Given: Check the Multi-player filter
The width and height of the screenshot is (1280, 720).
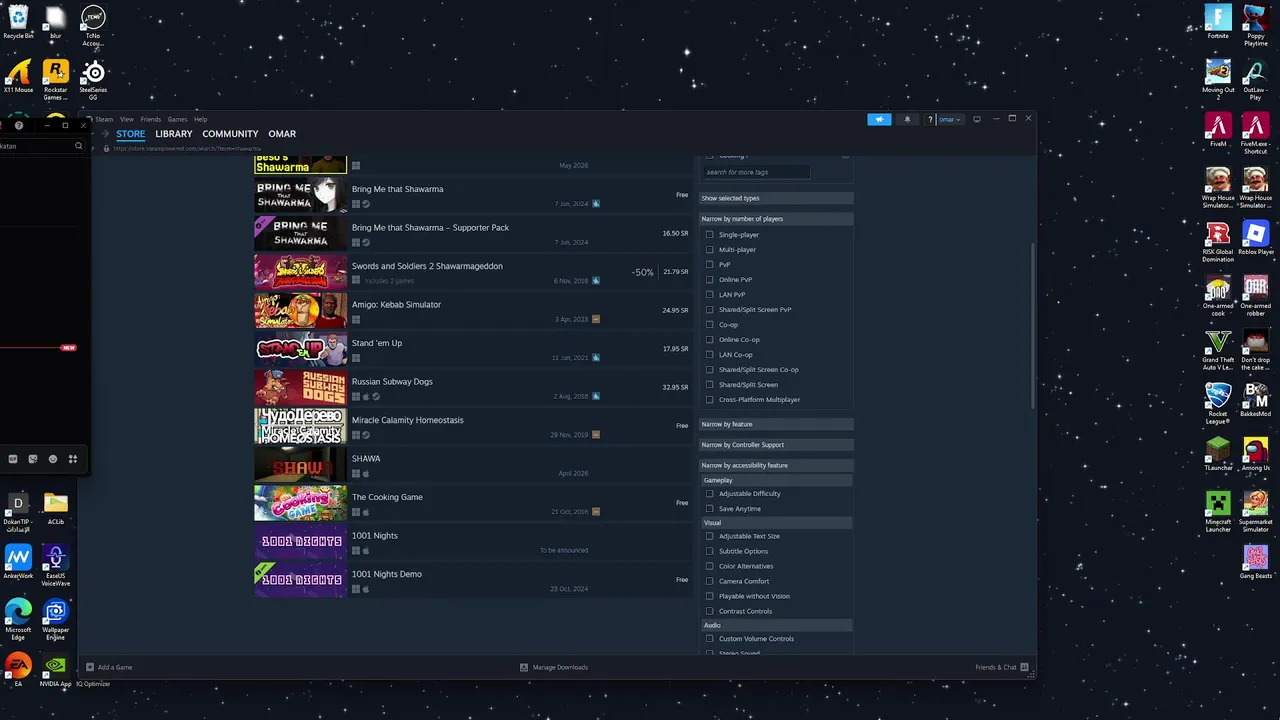Looking at the screenshot, I should click(x=710, y=250).
